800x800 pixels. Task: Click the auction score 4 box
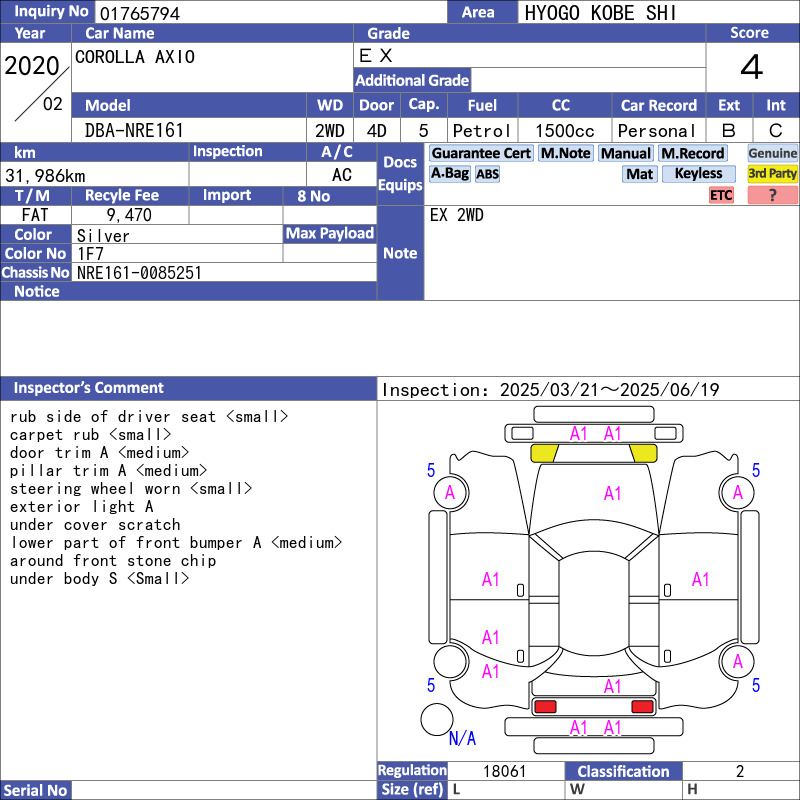[751, 68]
